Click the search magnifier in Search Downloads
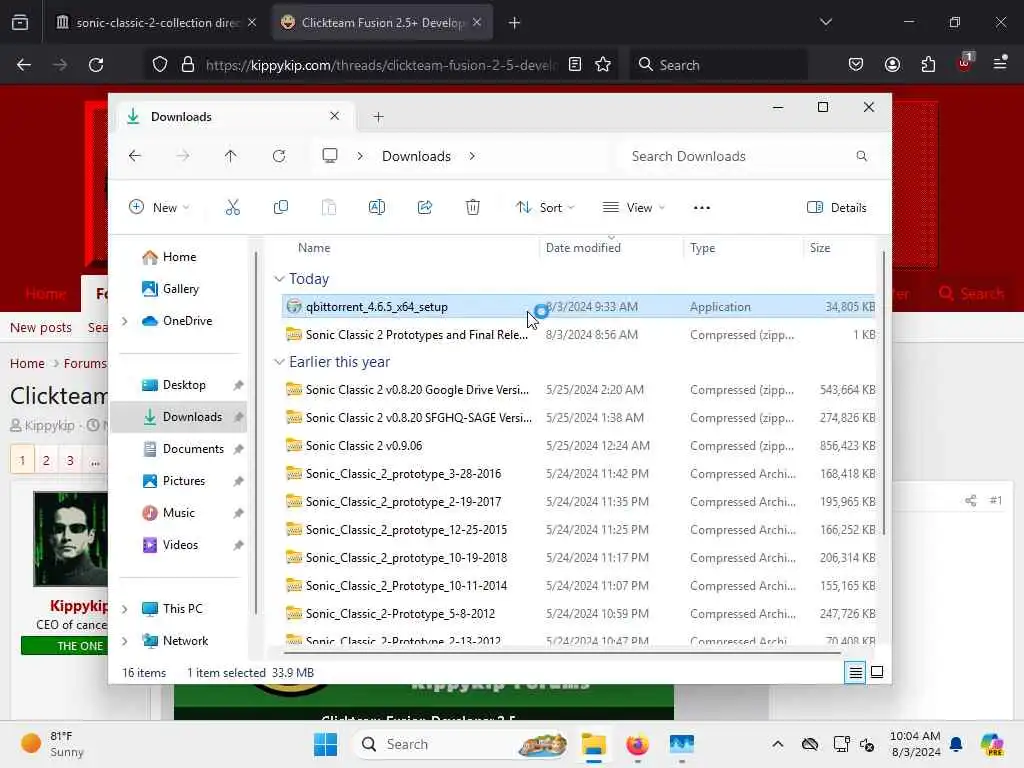The height and width of the screenshot is (768, 1024). tap(861, 156)
